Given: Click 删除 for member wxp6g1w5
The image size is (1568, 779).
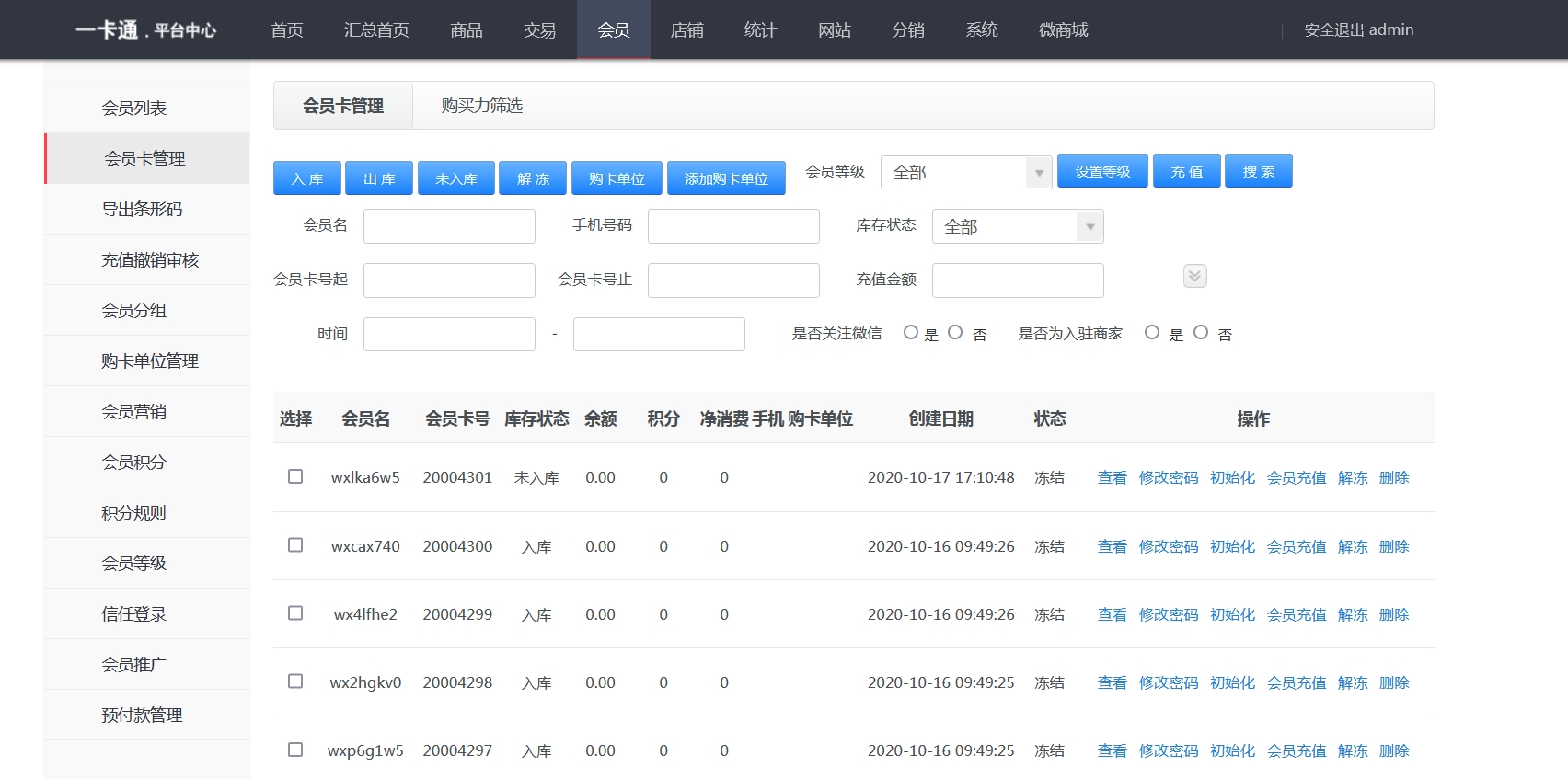Looking at the screenshot, I should tap(1394, 750).
